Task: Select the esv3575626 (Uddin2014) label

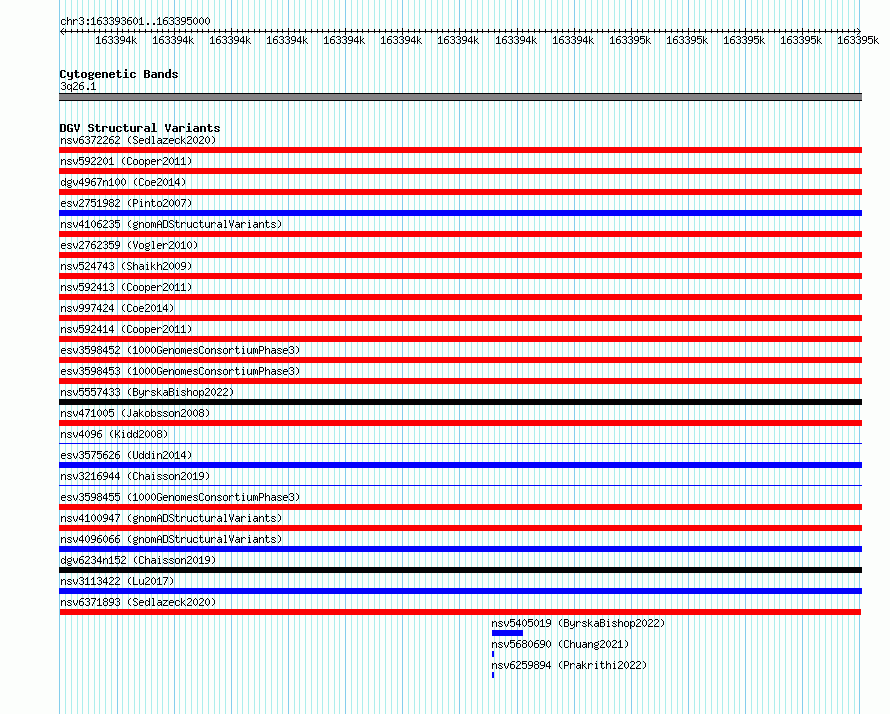Action: pyautogui.click(x=126, y=455)
